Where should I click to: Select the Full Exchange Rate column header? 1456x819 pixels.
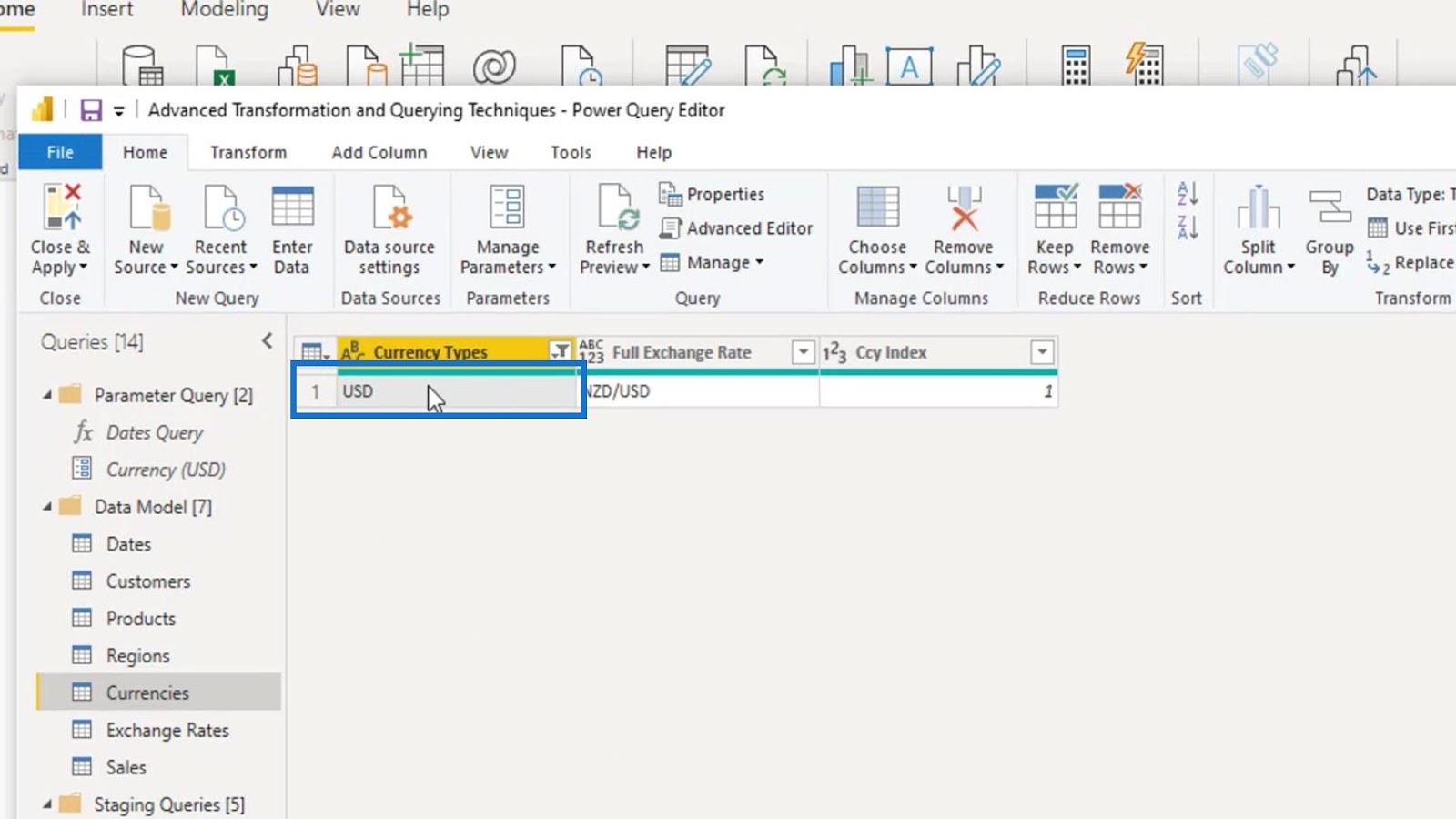point(682,352)
